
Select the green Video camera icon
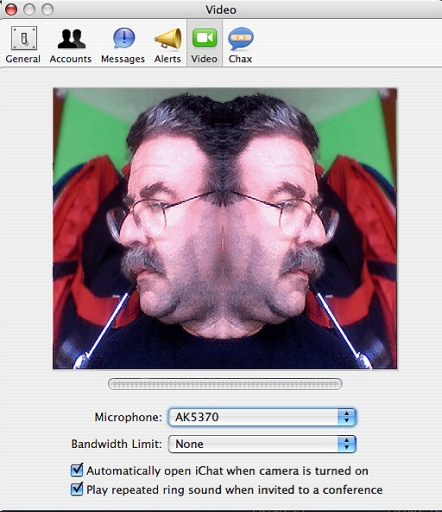coord(204,38)
